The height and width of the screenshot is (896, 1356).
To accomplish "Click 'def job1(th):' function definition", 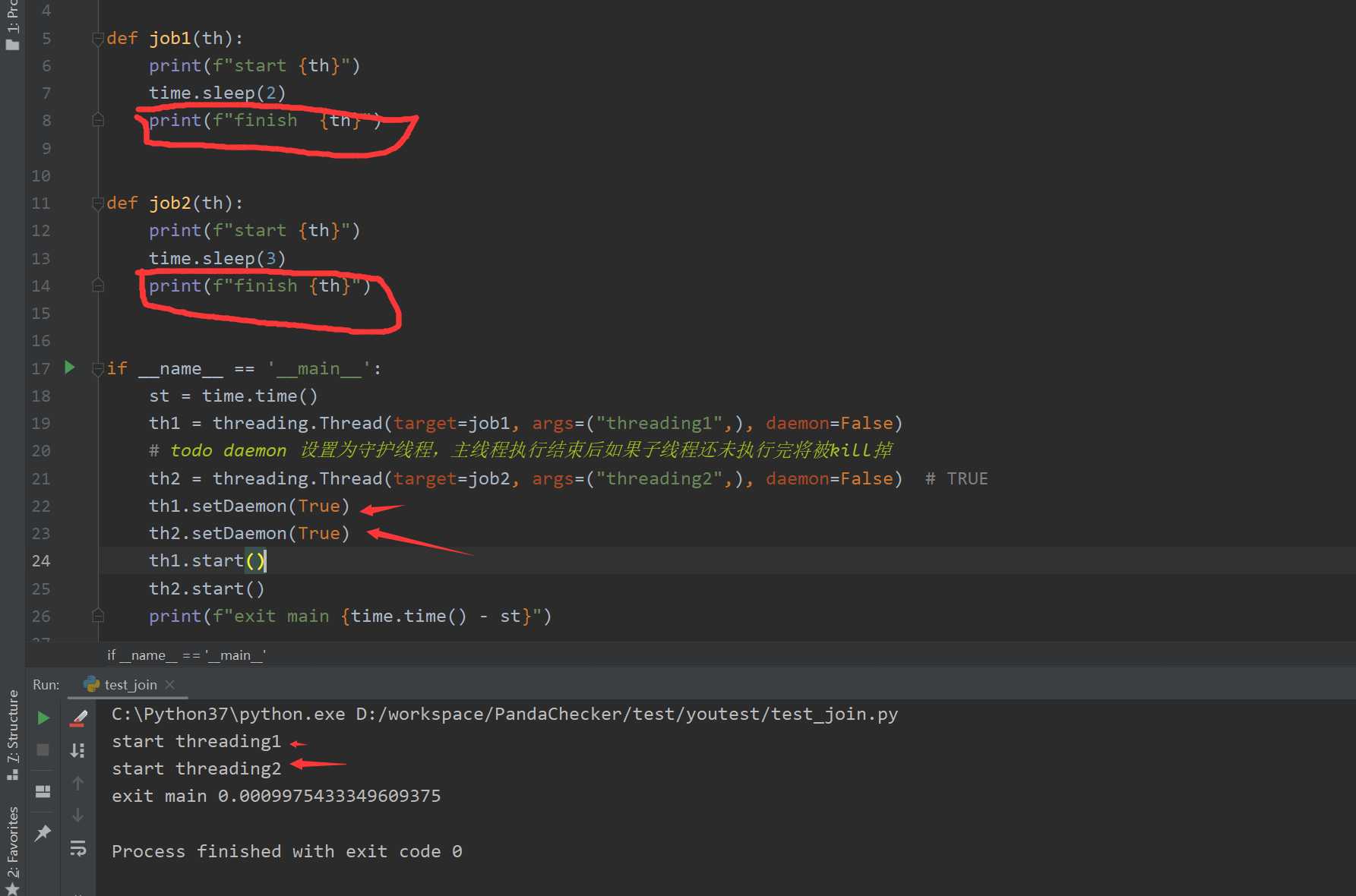I will point(175,38).
